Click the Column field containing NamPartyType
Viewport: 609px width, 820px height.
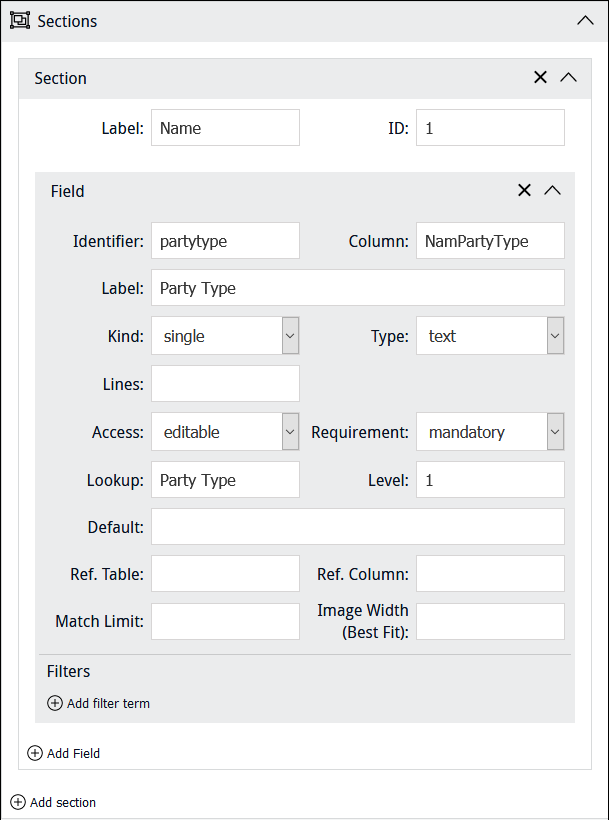490,240
